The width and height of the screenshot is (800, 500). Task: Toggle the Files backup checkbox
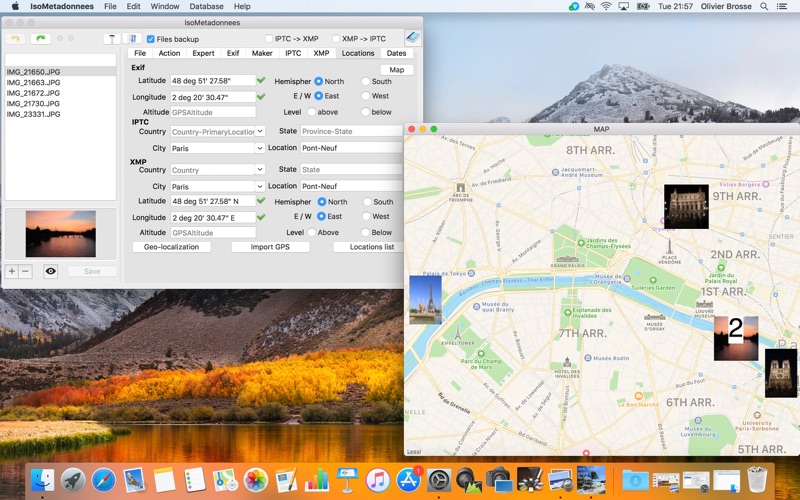[x=151, y=39]
